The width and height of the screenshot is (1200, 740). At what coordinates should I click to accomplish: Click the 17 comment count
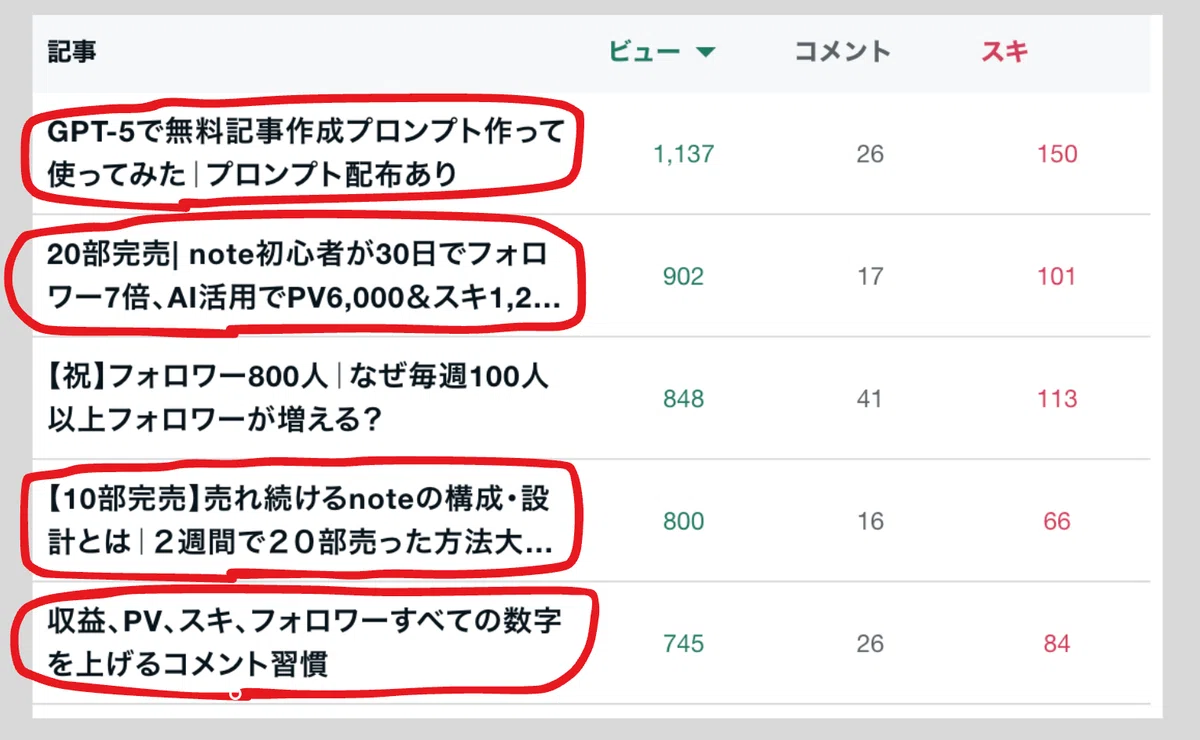pyautogui.click(x=870, y=277)
